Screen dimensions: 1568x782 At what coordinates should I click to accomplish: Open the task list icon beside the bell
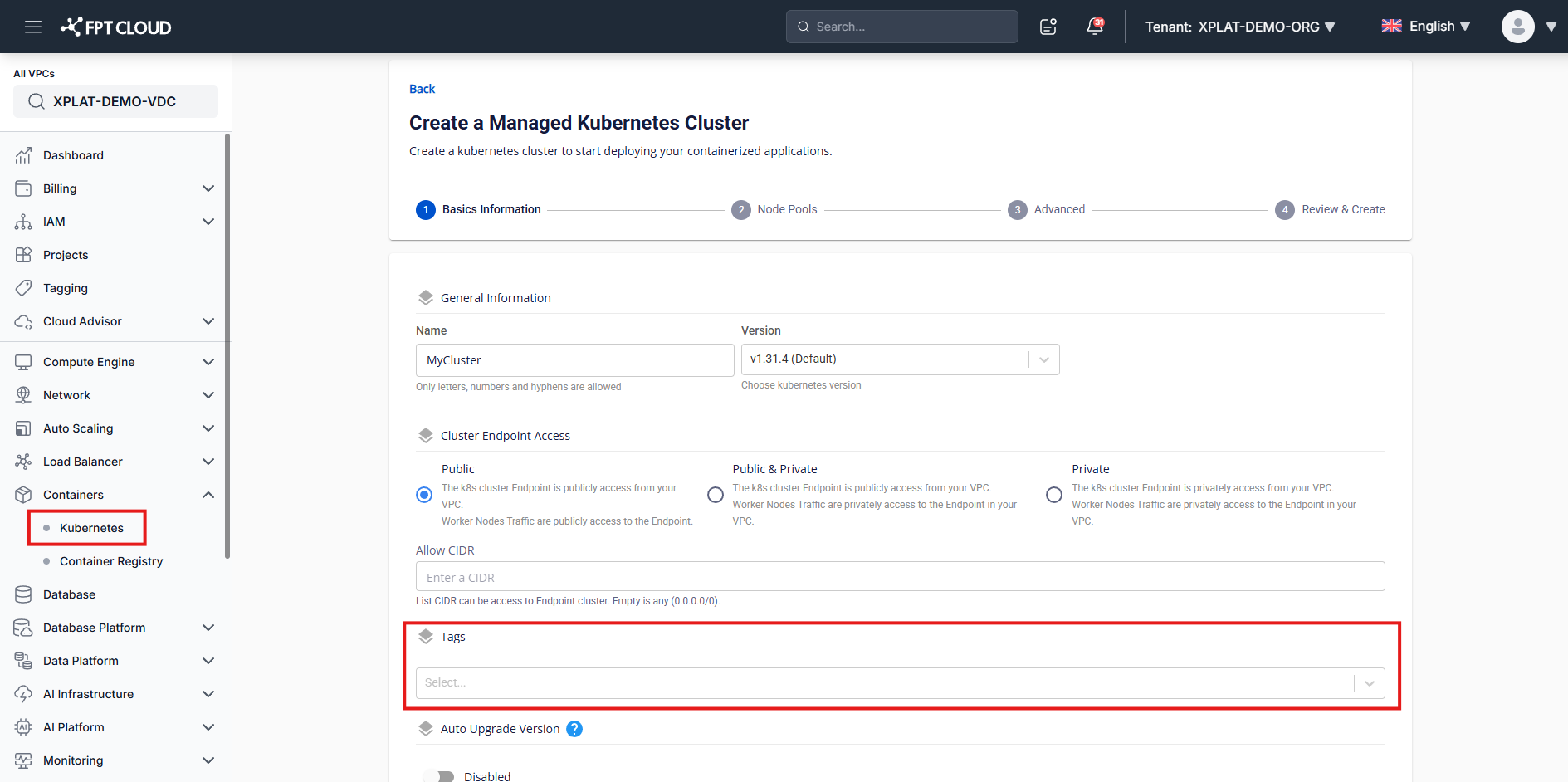click(1048, 27)
